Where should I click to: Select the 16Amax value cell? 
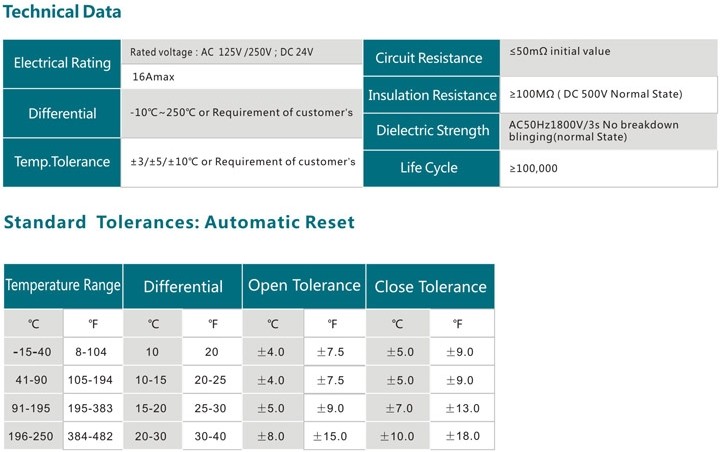click(x=156, y=77)
